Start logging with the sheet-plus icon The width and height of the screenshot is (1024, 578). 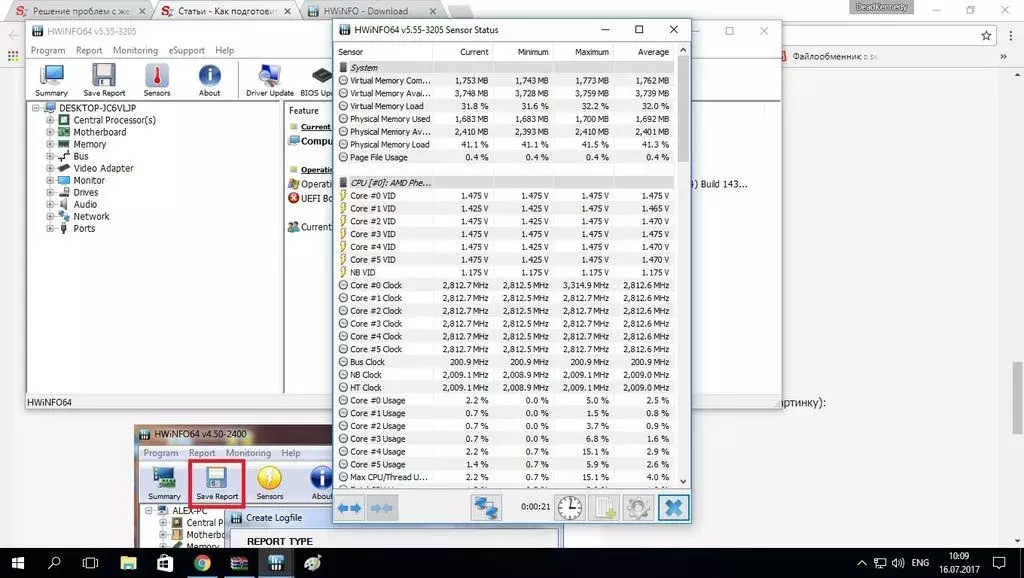point(603,507)
